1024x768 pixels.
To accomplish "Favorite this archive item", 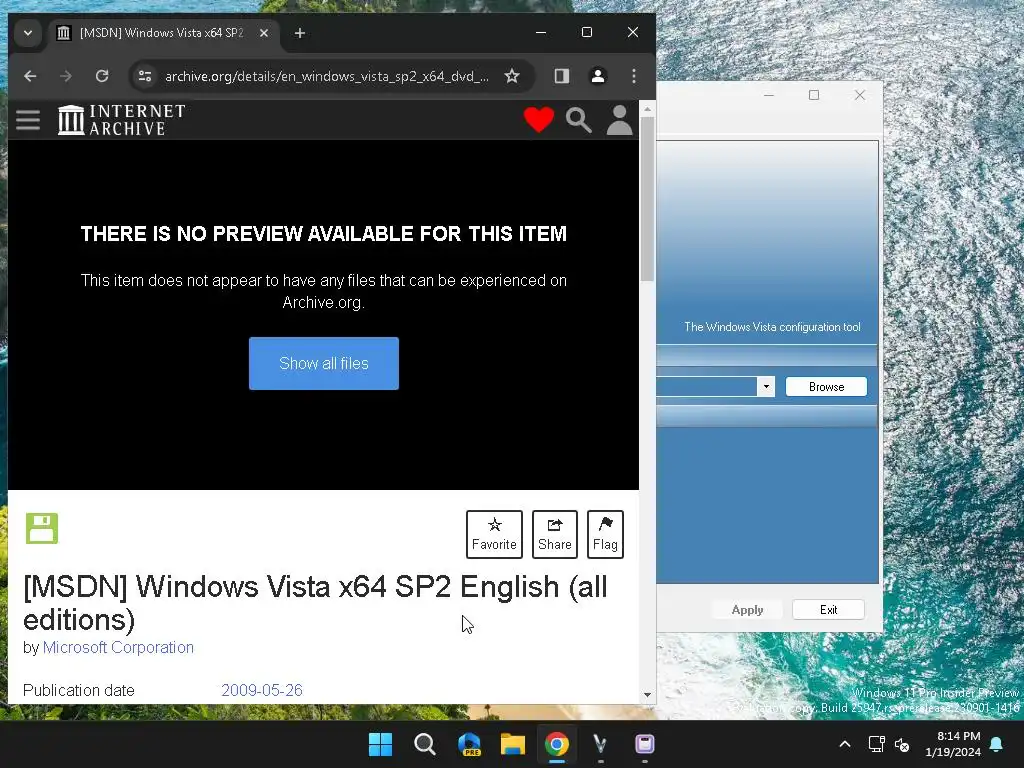I will pos(494,534).
